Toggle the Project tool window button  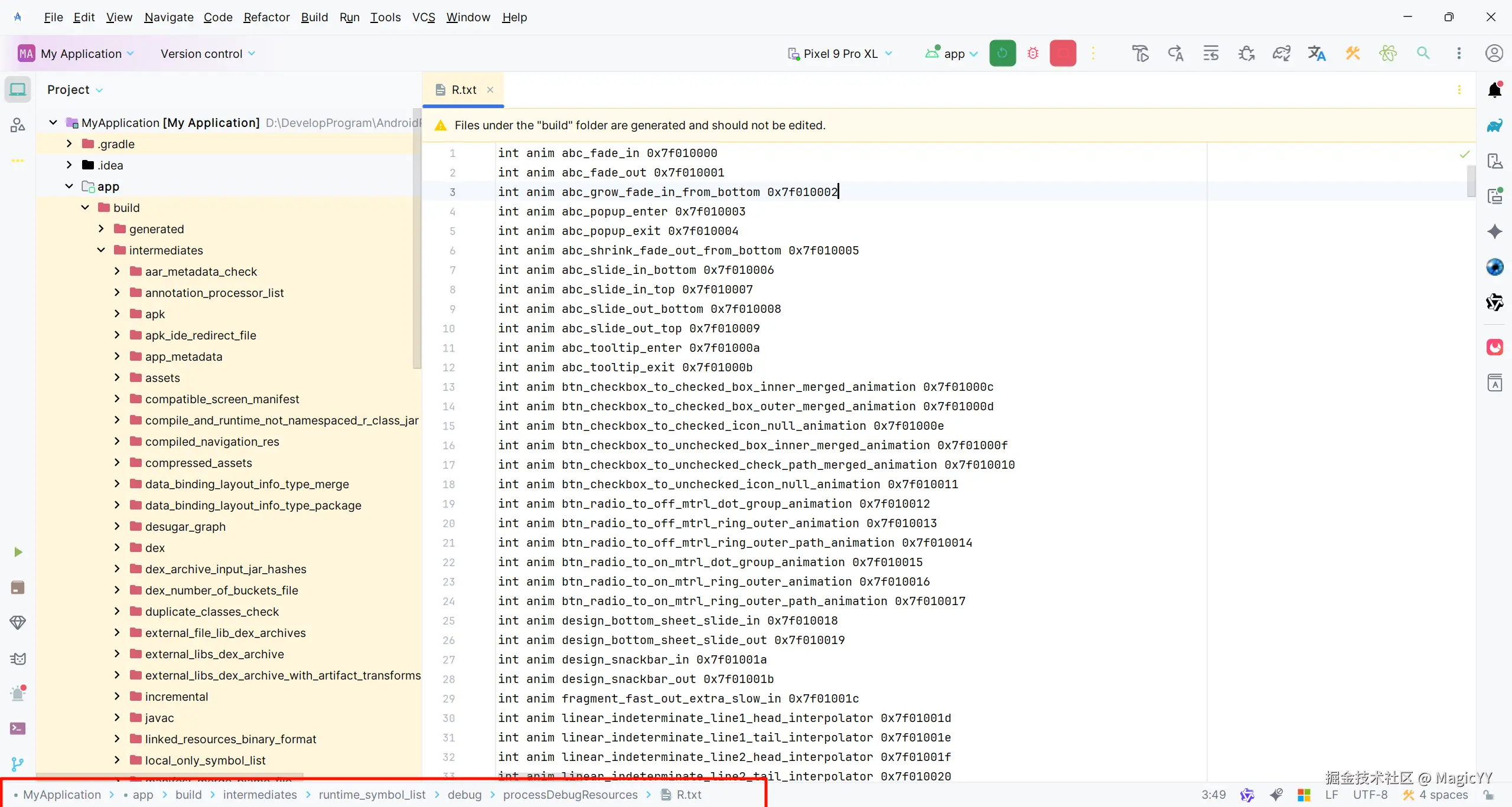click(18, 90)
